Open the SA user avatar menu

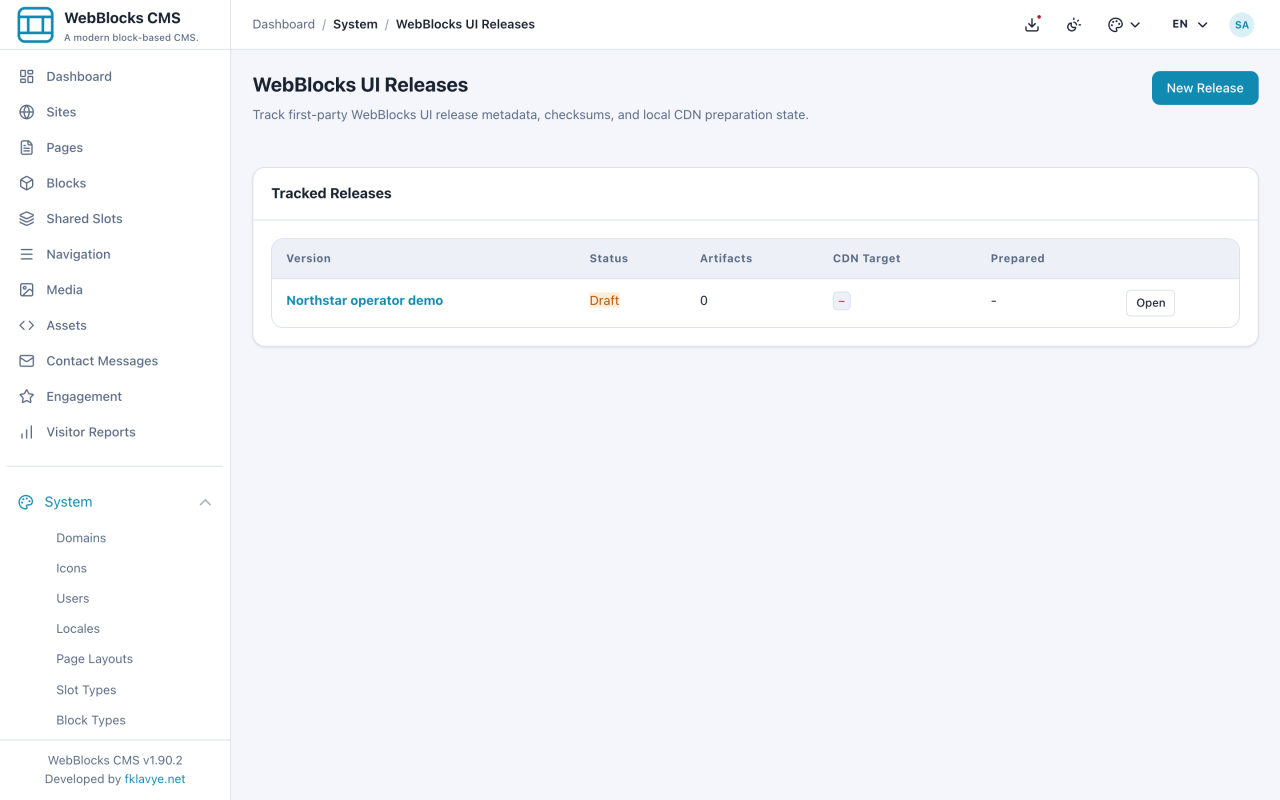(x=1242, y=24)
